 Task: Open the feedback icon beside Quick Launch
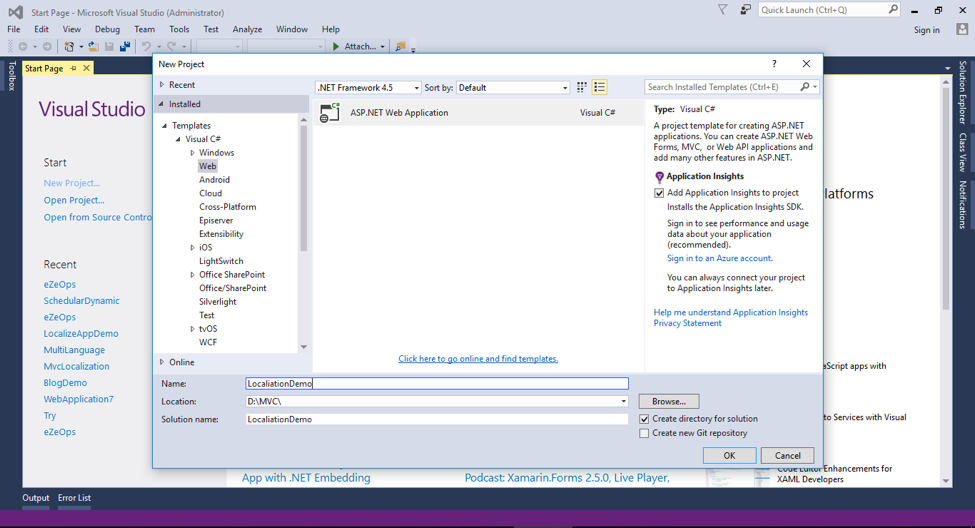tap(745, 10)
